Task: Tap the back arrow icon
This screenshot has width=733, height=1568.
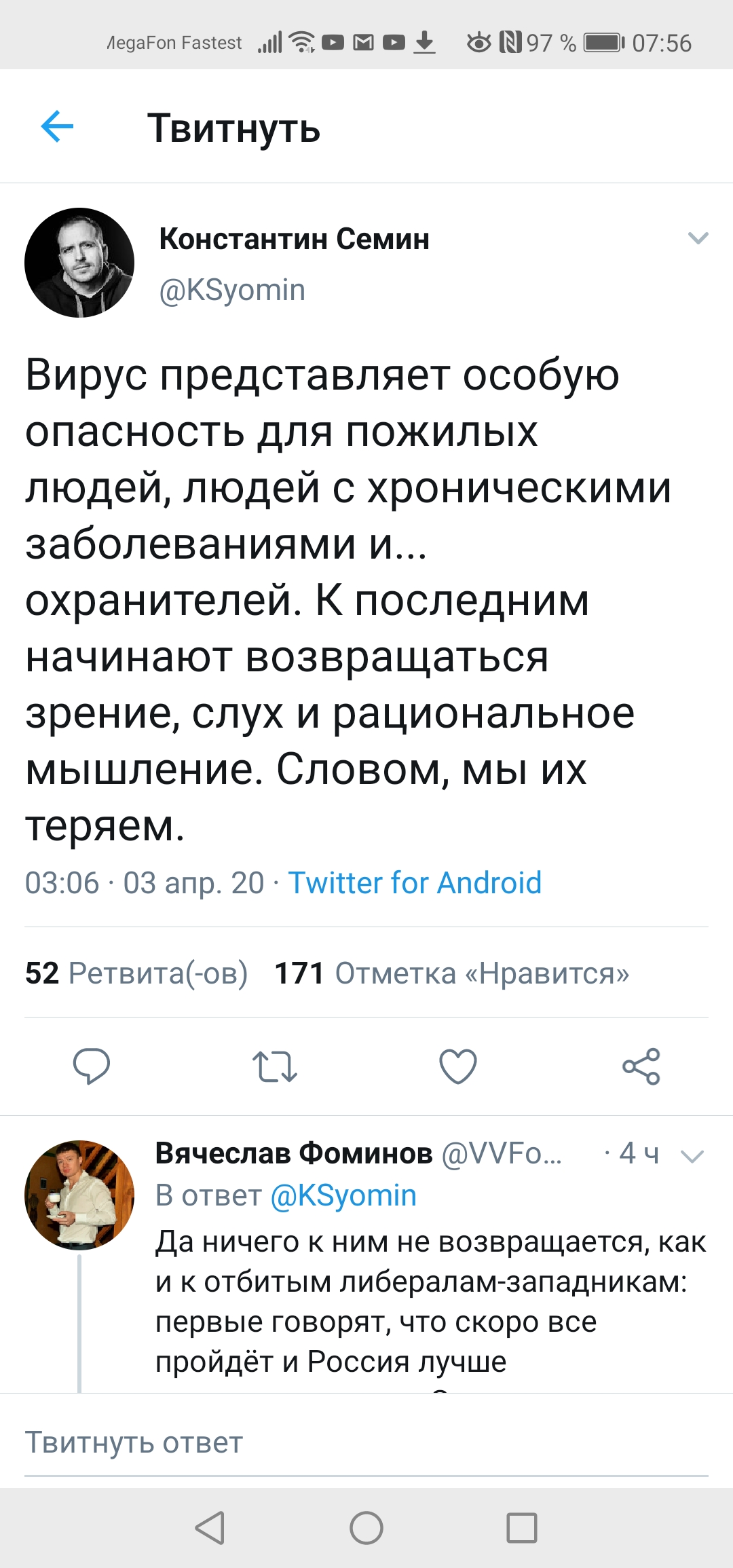Action: click(57, 126)
